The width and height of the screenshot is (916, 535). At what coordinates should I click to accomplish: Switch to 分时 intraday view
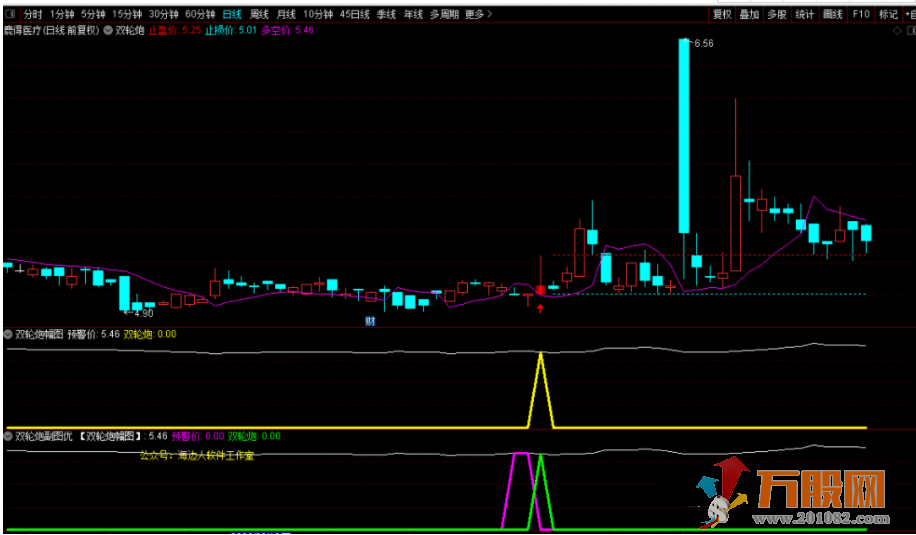pyautogui.click(x=33, y=14)
